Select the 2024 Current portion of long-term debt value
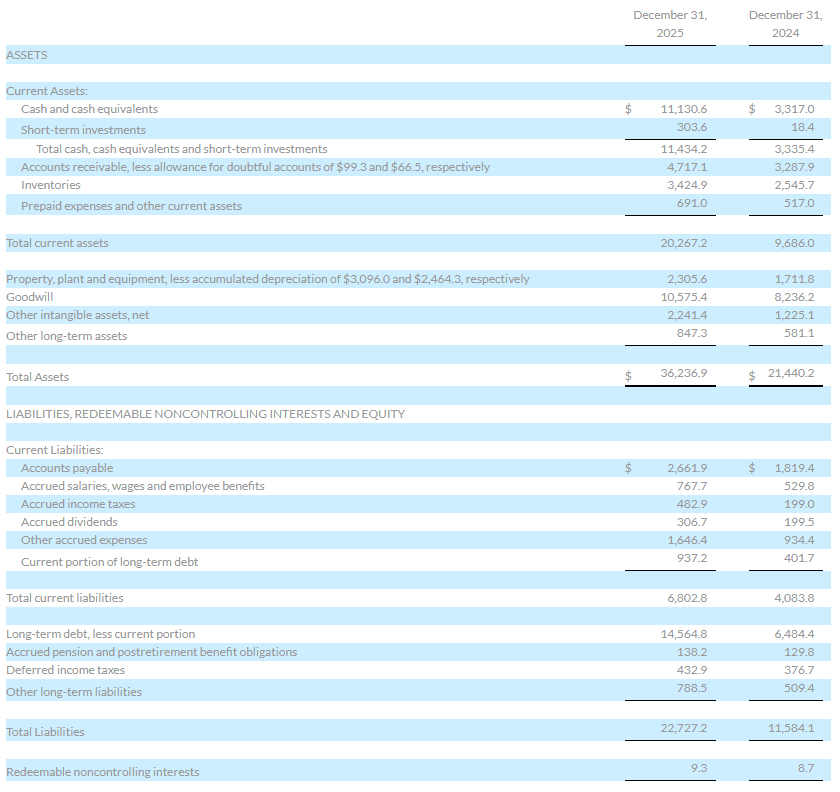The width and height of the screenshot is (840, 792). [800, 558]
